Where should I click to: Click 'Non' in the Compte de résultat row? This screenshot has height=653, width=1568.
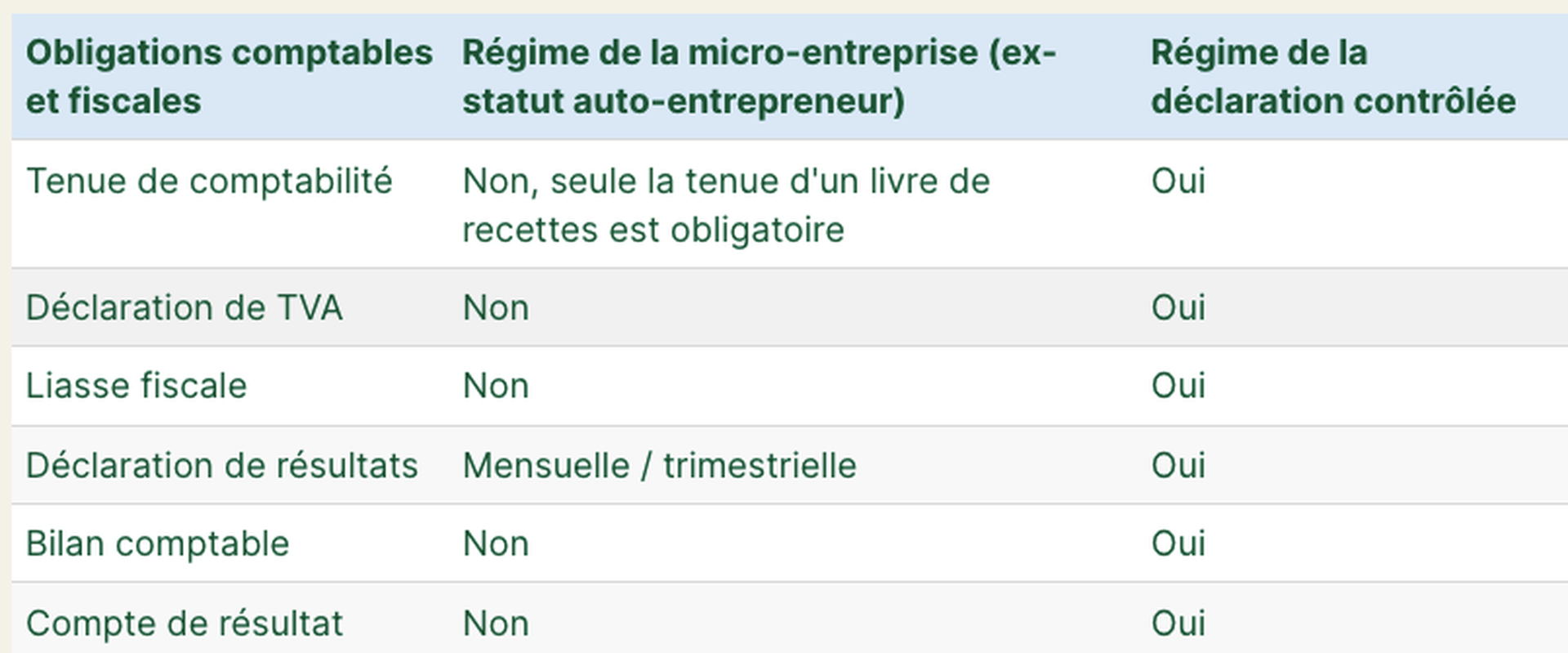[x=496, y=624]
